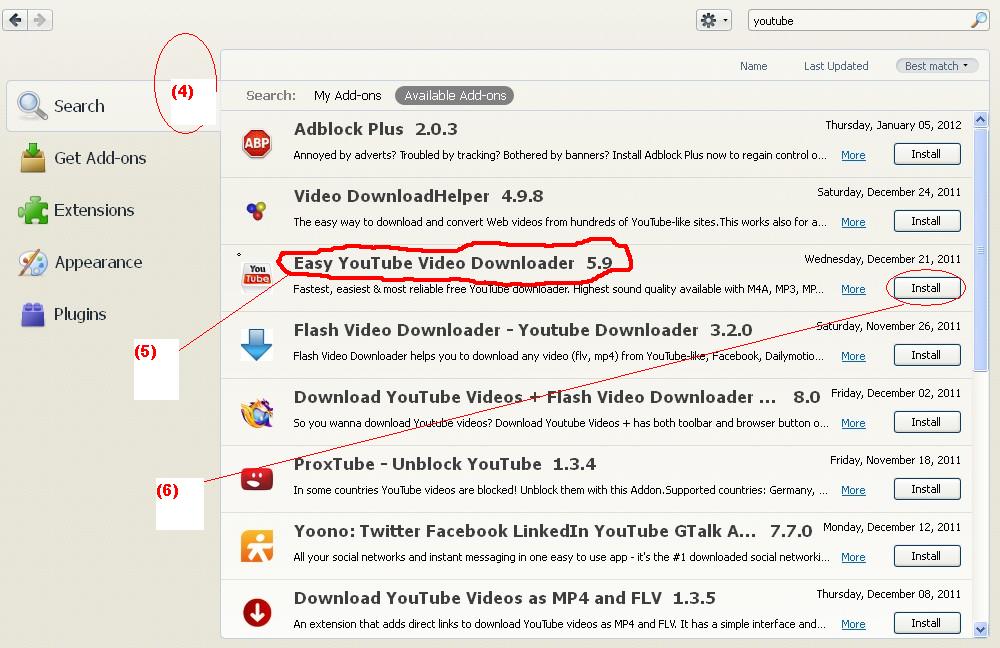Open the Search pane in sidebar
Image resolution: width=1000 pixels, height=648 pixels.
[114, 106]
